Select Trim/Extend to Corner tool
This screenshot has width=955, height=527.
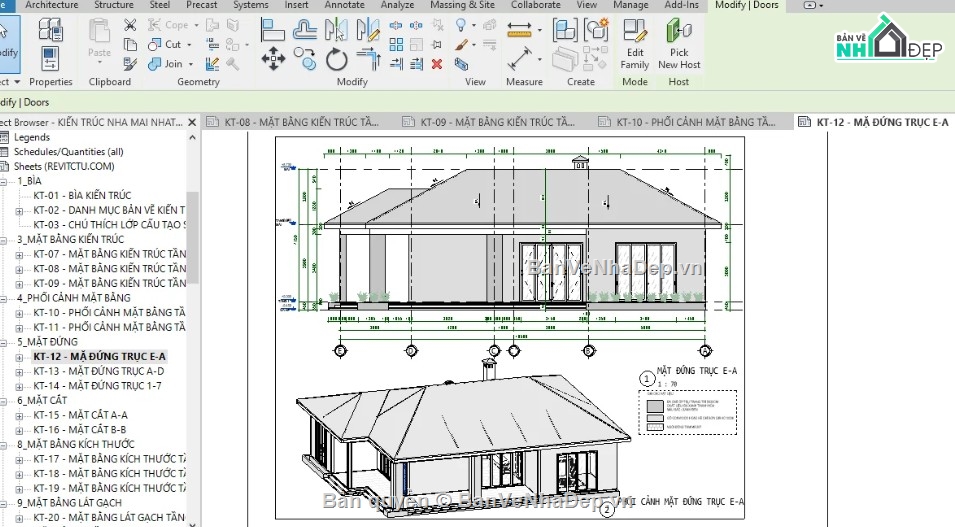(368, 60)
